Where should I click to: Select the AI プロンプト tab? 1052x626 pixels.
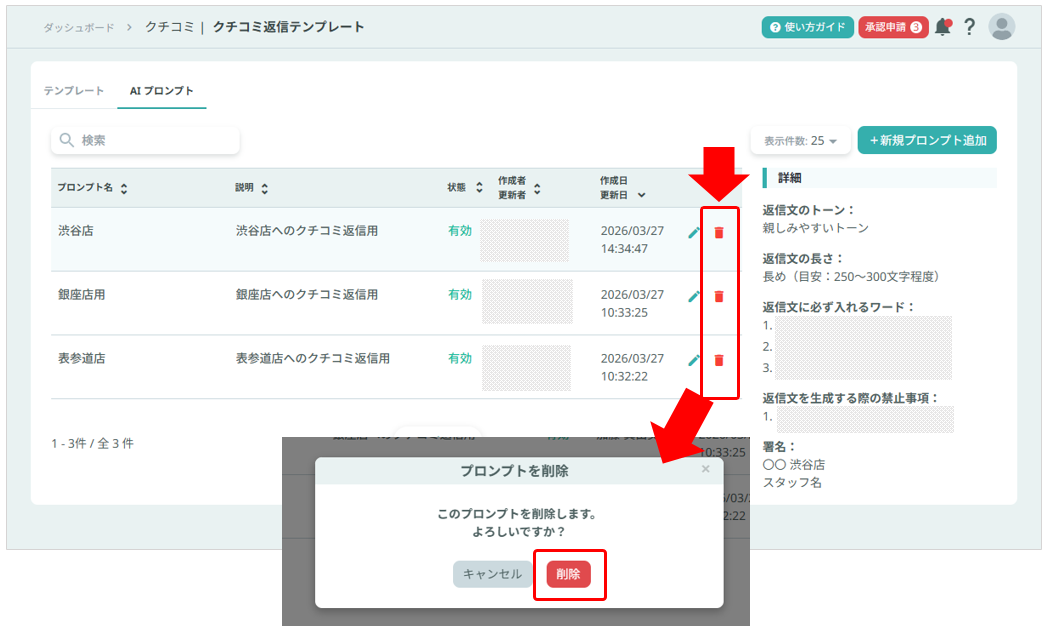coord(161,91)
